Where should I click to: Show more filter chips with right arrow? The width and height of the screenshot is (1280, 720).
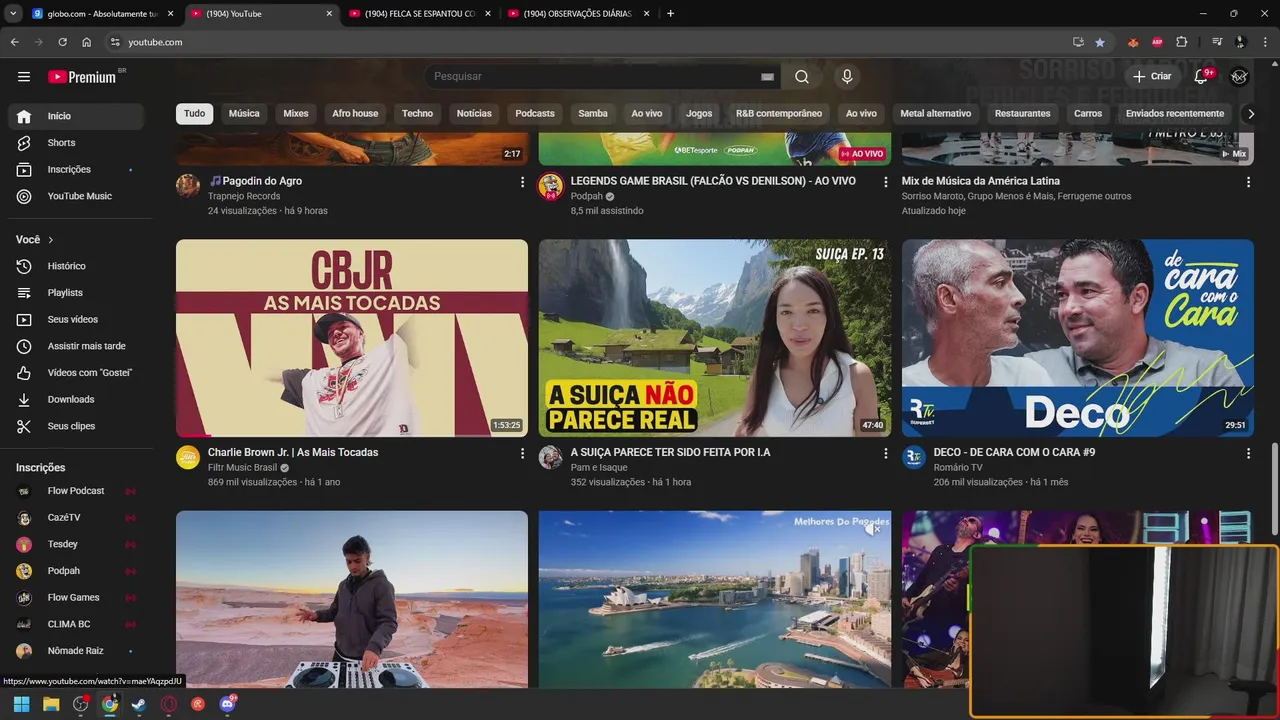[x=1250, y=114]
